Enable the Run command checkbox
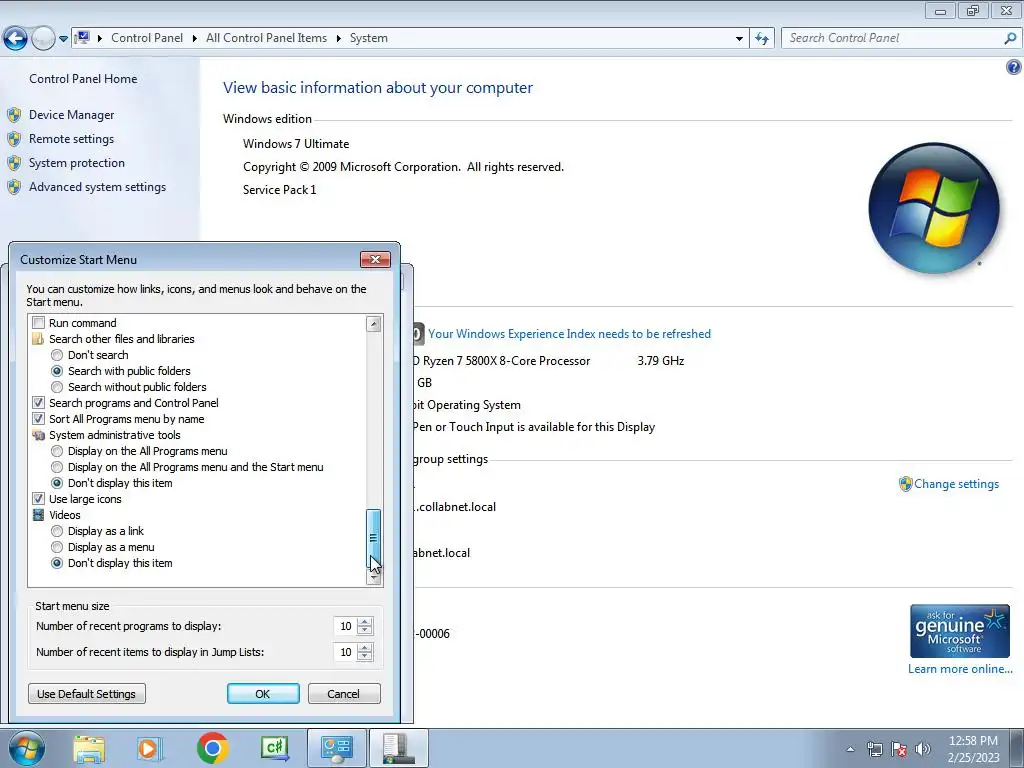The width and height of the screenshot is (1024, 768). pos(39,323)
